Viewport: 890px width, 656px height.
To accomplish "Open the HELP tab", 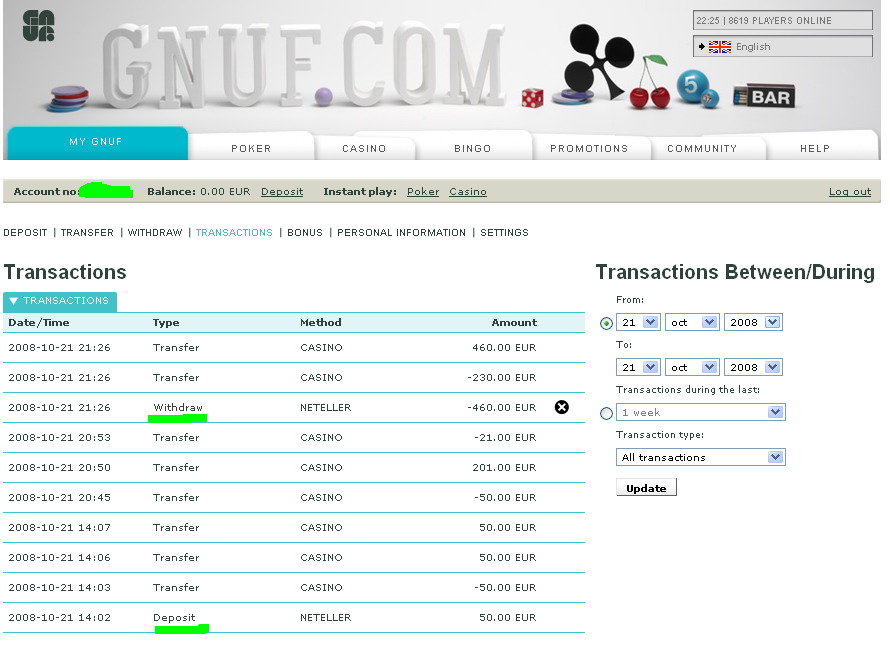I will [815, 148].
